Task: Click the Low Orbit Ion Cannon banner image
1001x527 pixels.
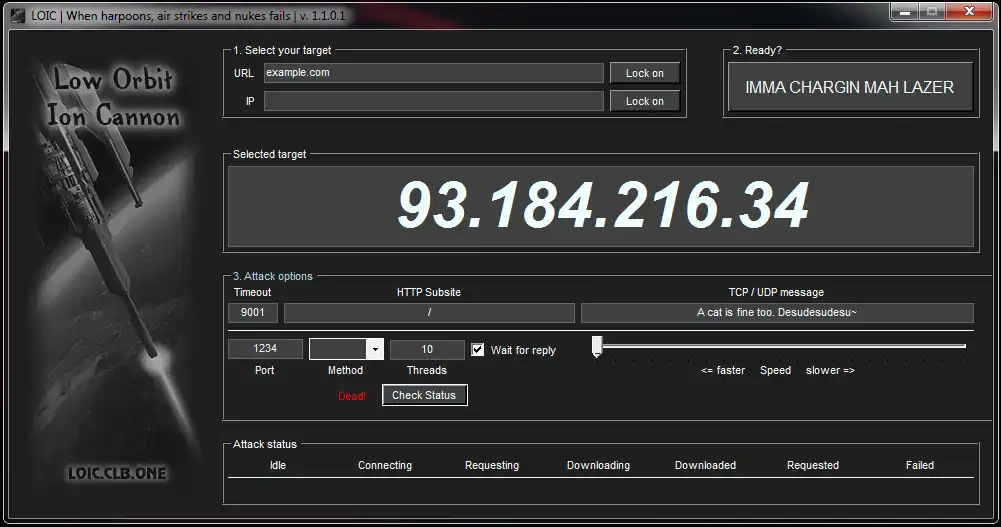Action: click(113, 274)
